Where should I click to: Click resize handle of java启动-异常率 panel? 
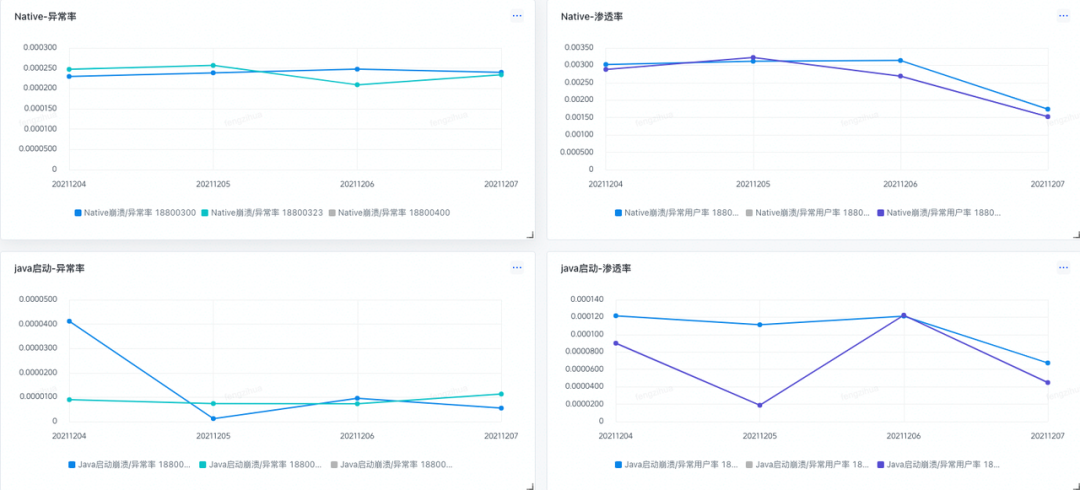530,486
